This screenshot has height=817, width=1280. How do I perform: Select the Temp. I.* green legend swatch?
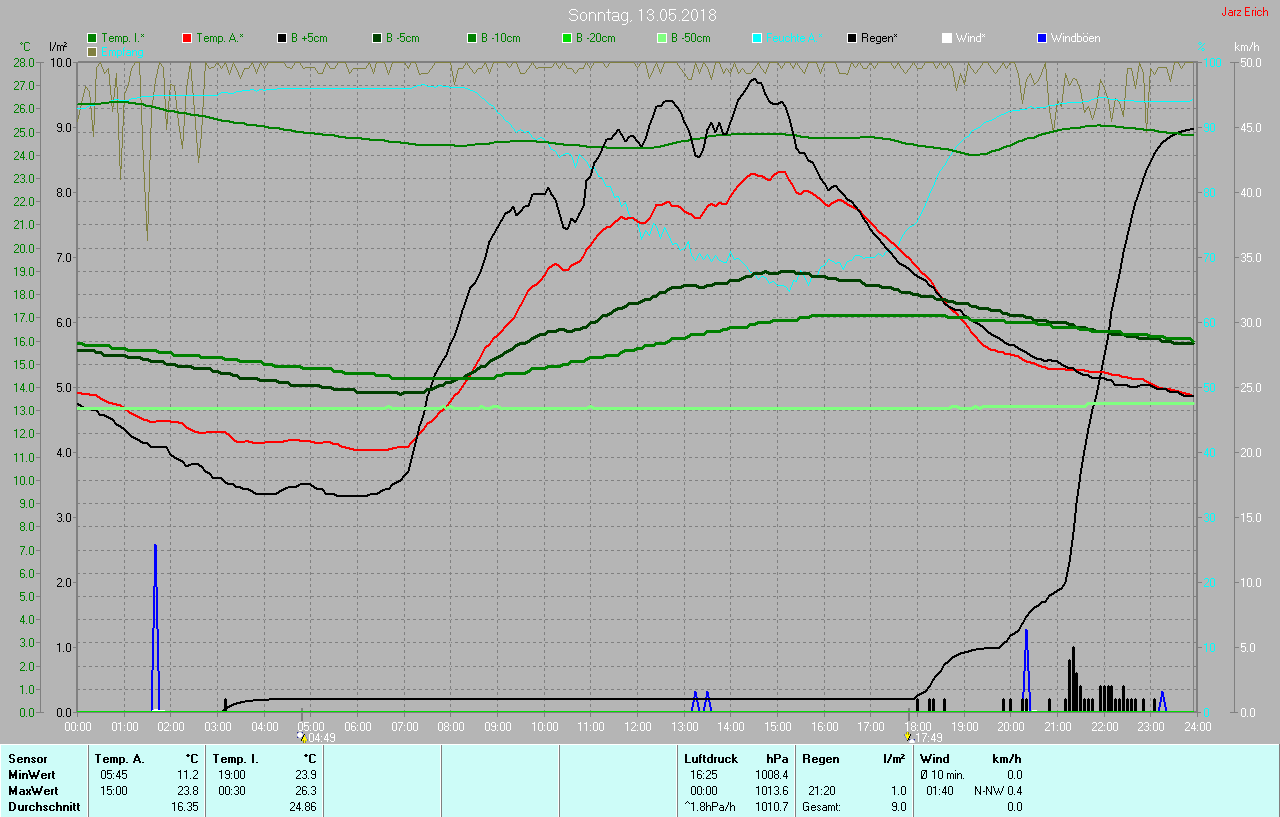92,38
